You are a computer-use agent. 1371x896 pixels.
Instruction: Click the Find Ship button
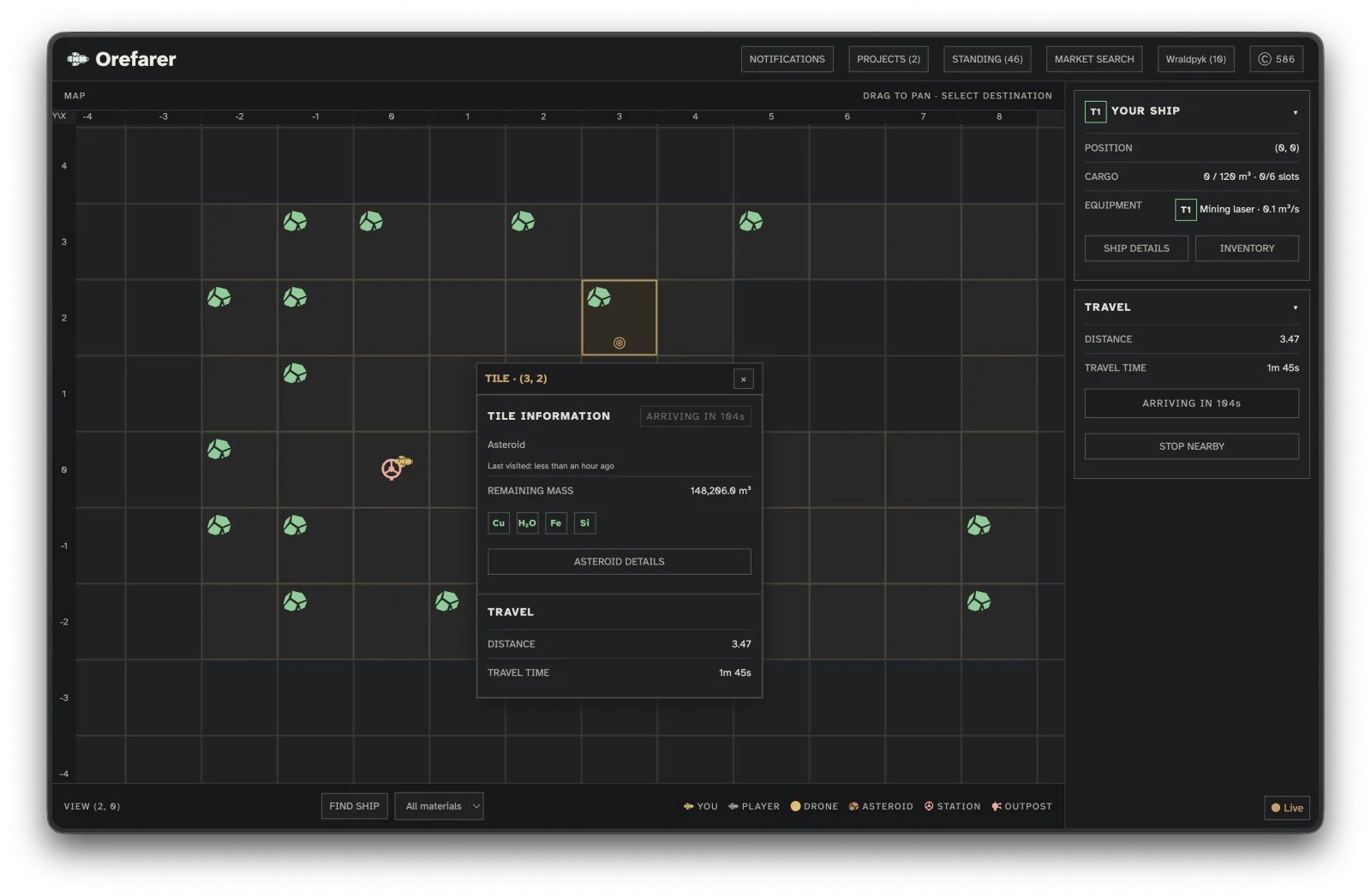tap(354, 806)
